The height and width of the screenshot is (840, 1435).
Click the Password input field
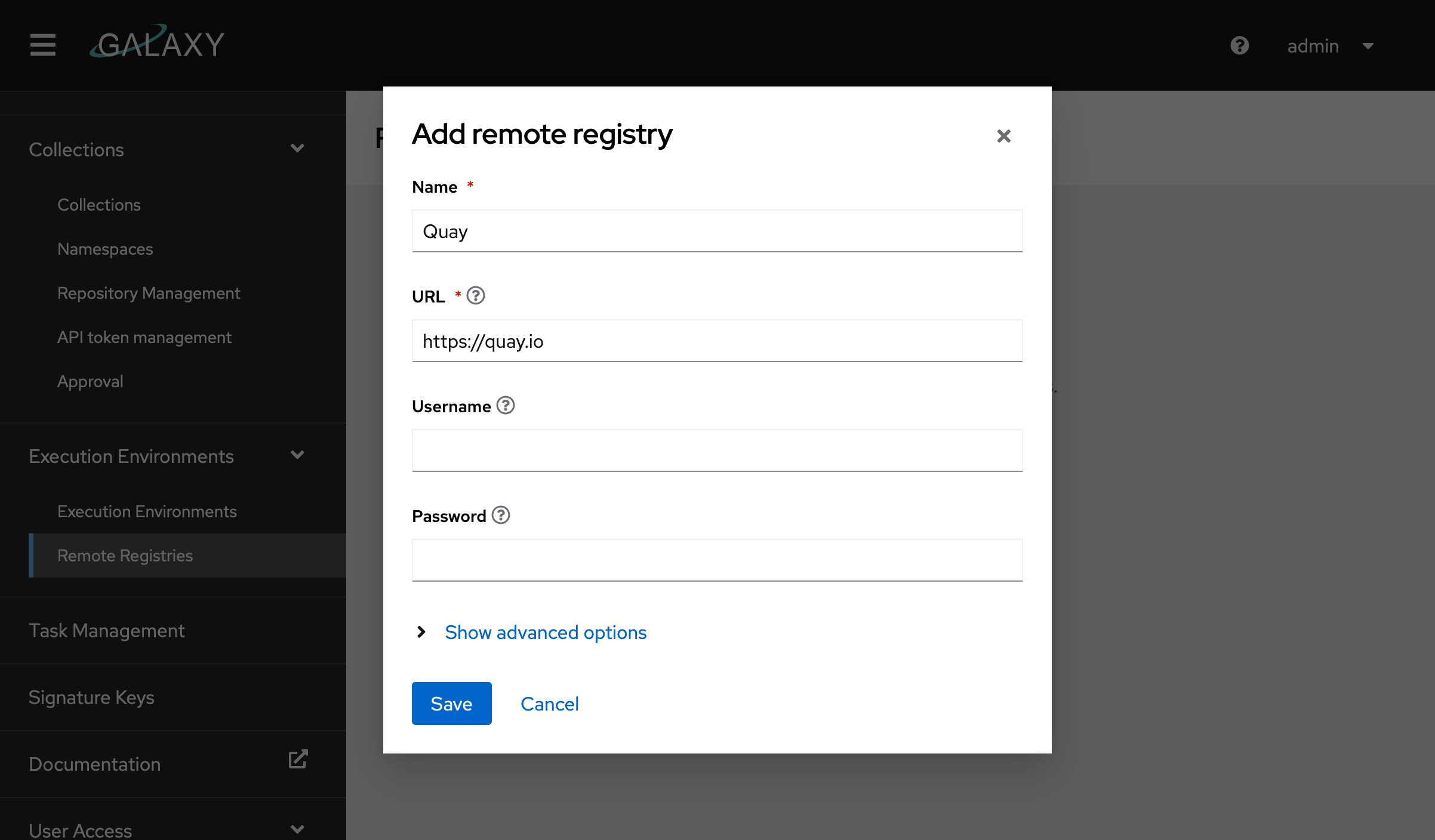pos(717,560)
